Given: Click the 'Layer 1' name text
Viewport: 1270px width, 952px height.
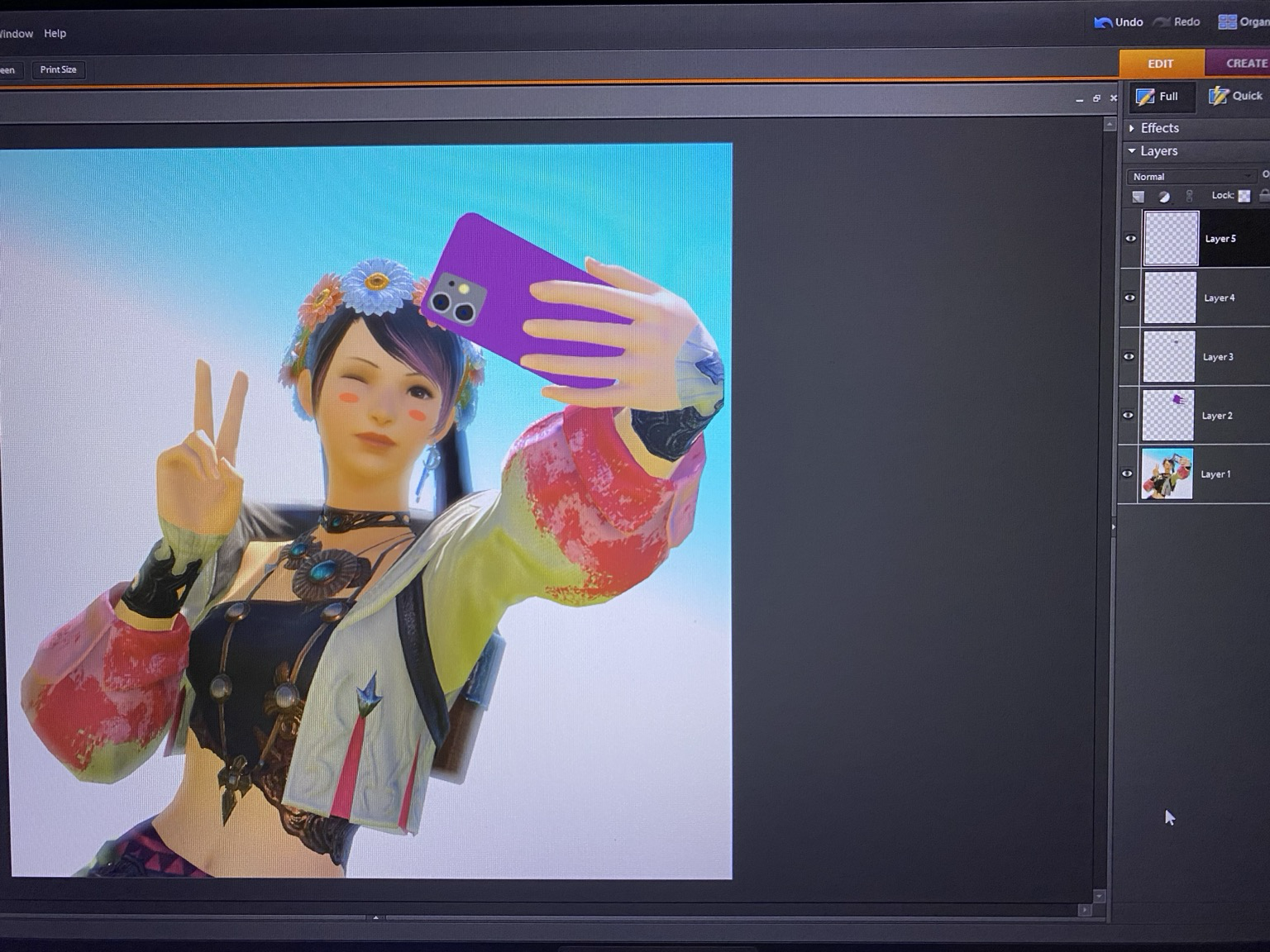Looking at the screenshot, I should (1215, 474).
